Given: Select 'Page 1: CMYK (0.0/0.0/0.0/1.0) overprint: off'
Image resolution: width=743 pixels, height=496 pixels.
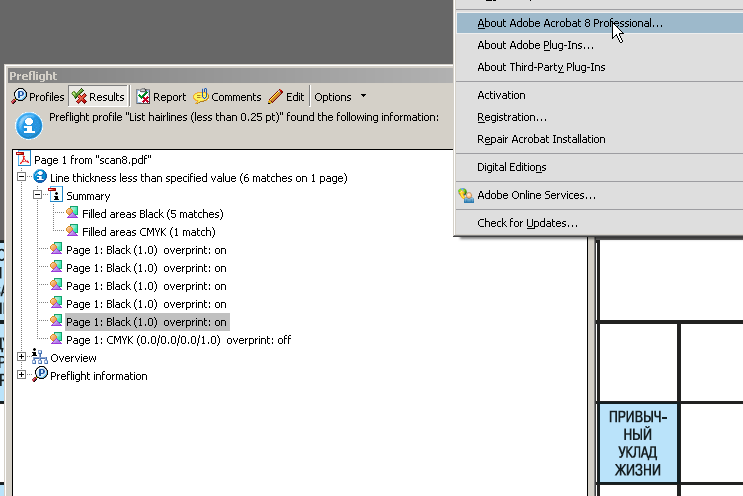Looking at the screenshot, I should point(178,340).
